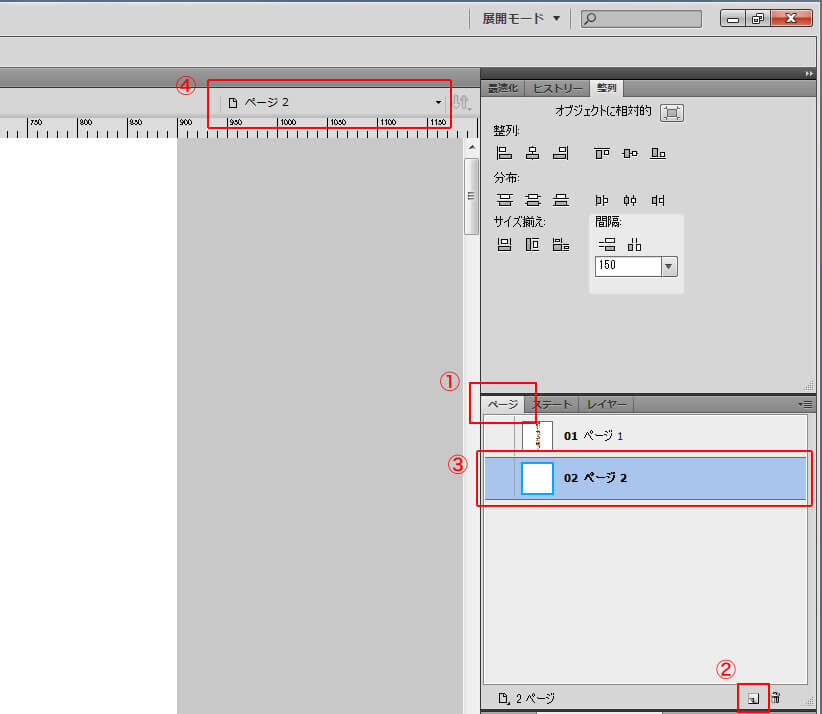This screenshot has width=822, height=714.
Task: Distribute objects by vertical centers
Action: click(532, 199)
